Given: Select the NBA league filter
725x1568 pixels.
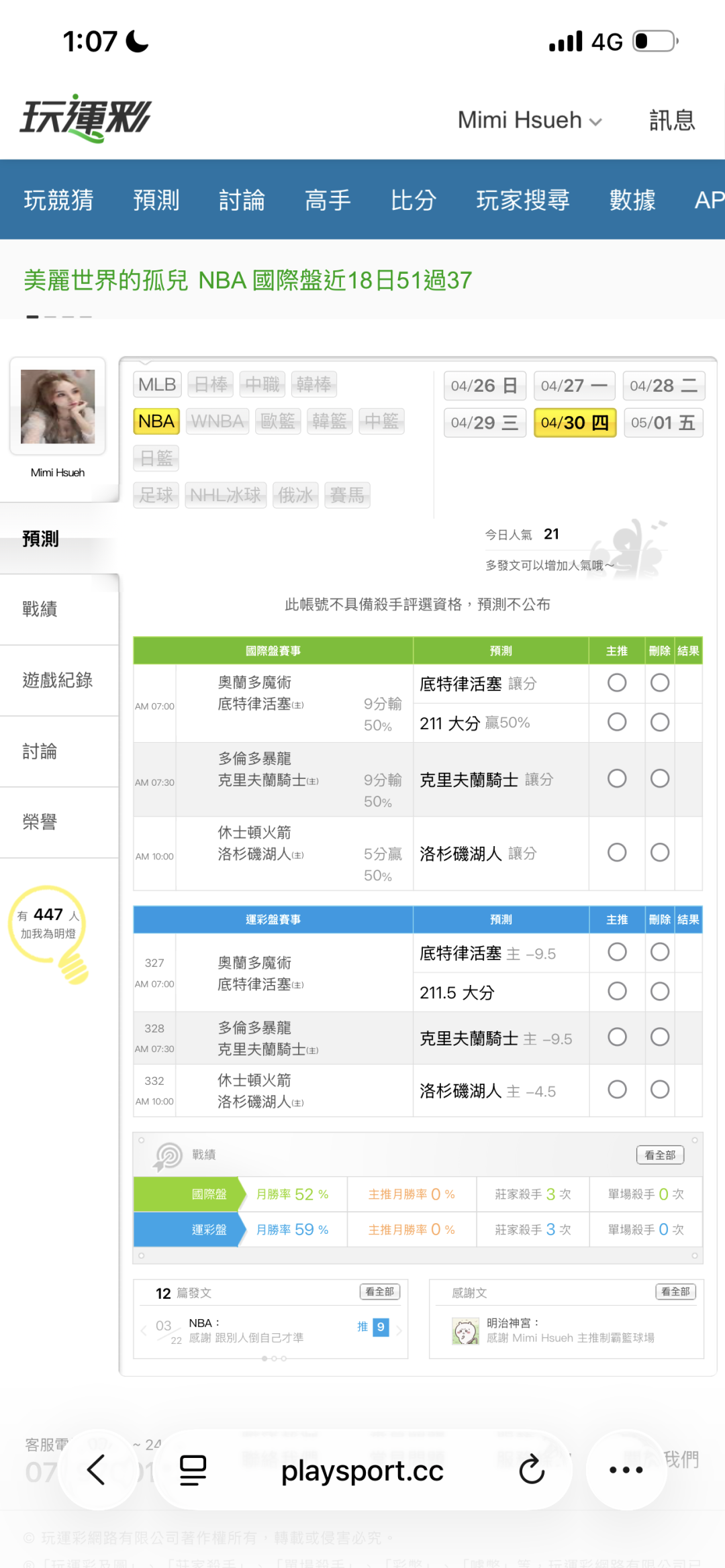Looking at the screenshot, I should point(156,421).
